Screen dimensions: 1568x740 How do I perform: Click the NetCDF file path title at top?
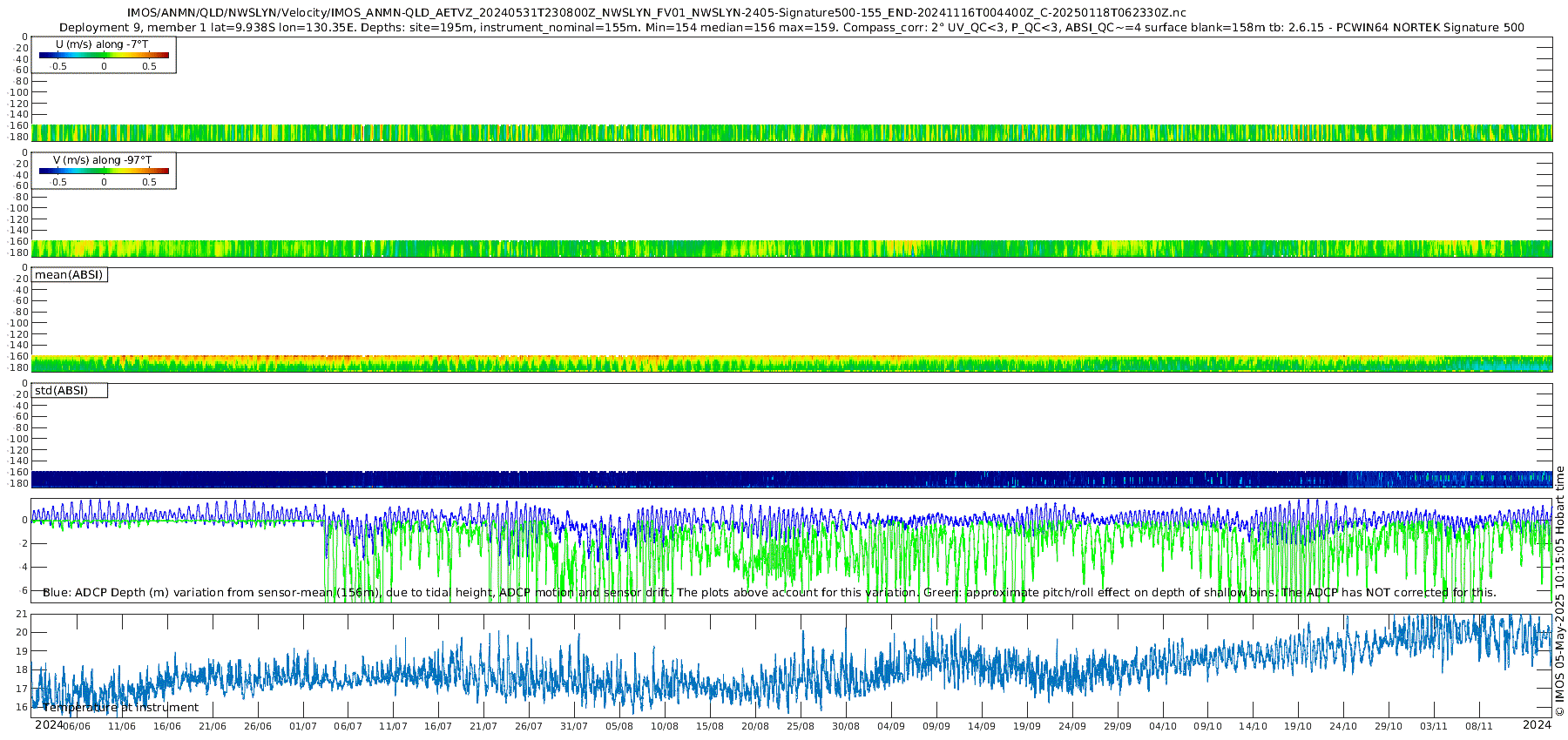[x=656, y=13]
